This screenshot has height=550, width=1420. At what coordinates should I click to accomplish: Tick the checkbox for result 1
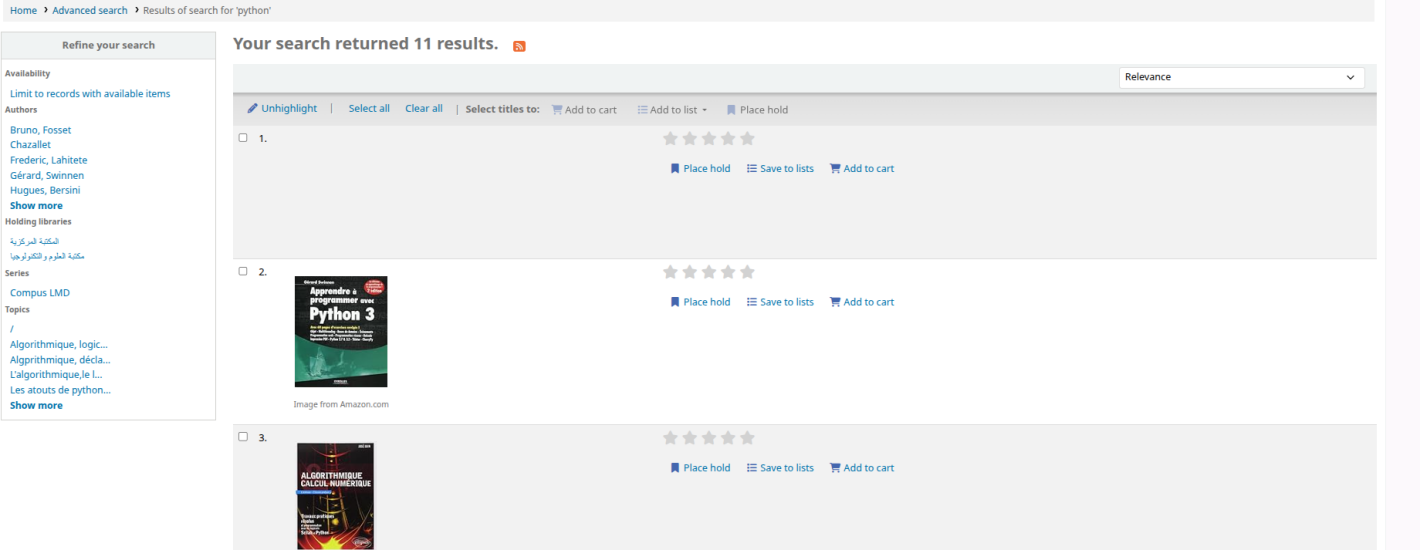pyautogui.click(x=243, y=138)
